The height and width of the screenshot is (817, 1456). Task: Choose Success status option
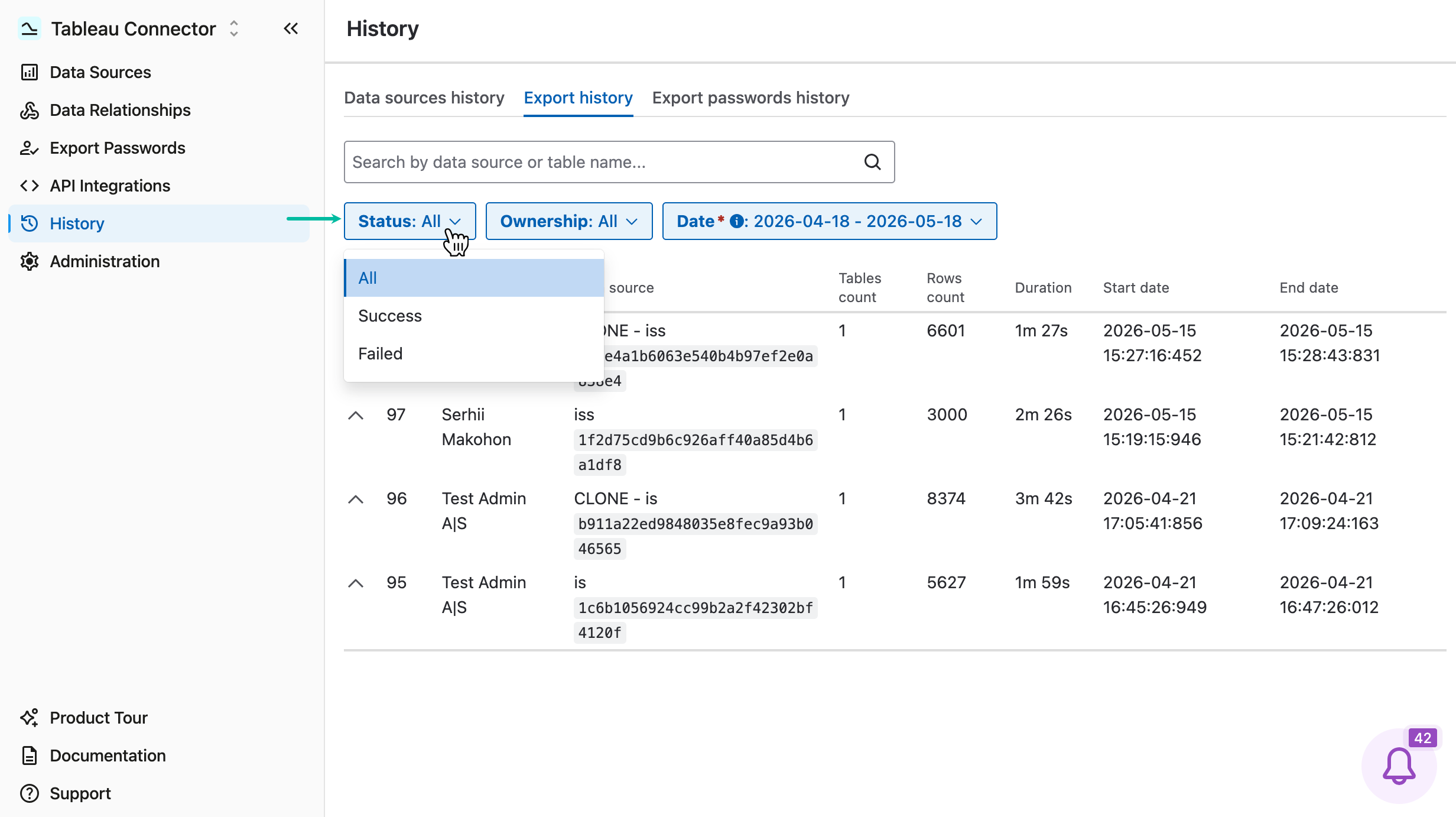(474, 316)
